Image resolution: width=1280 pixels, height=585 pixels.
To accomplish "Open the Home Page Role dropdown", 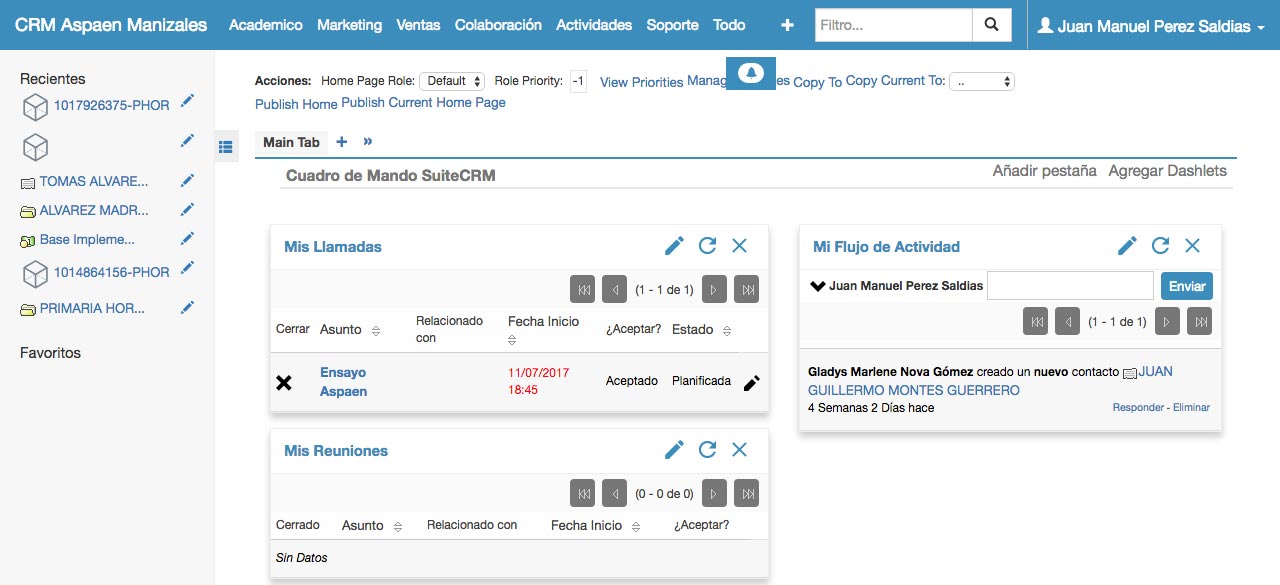I will (x=452, y=81).
